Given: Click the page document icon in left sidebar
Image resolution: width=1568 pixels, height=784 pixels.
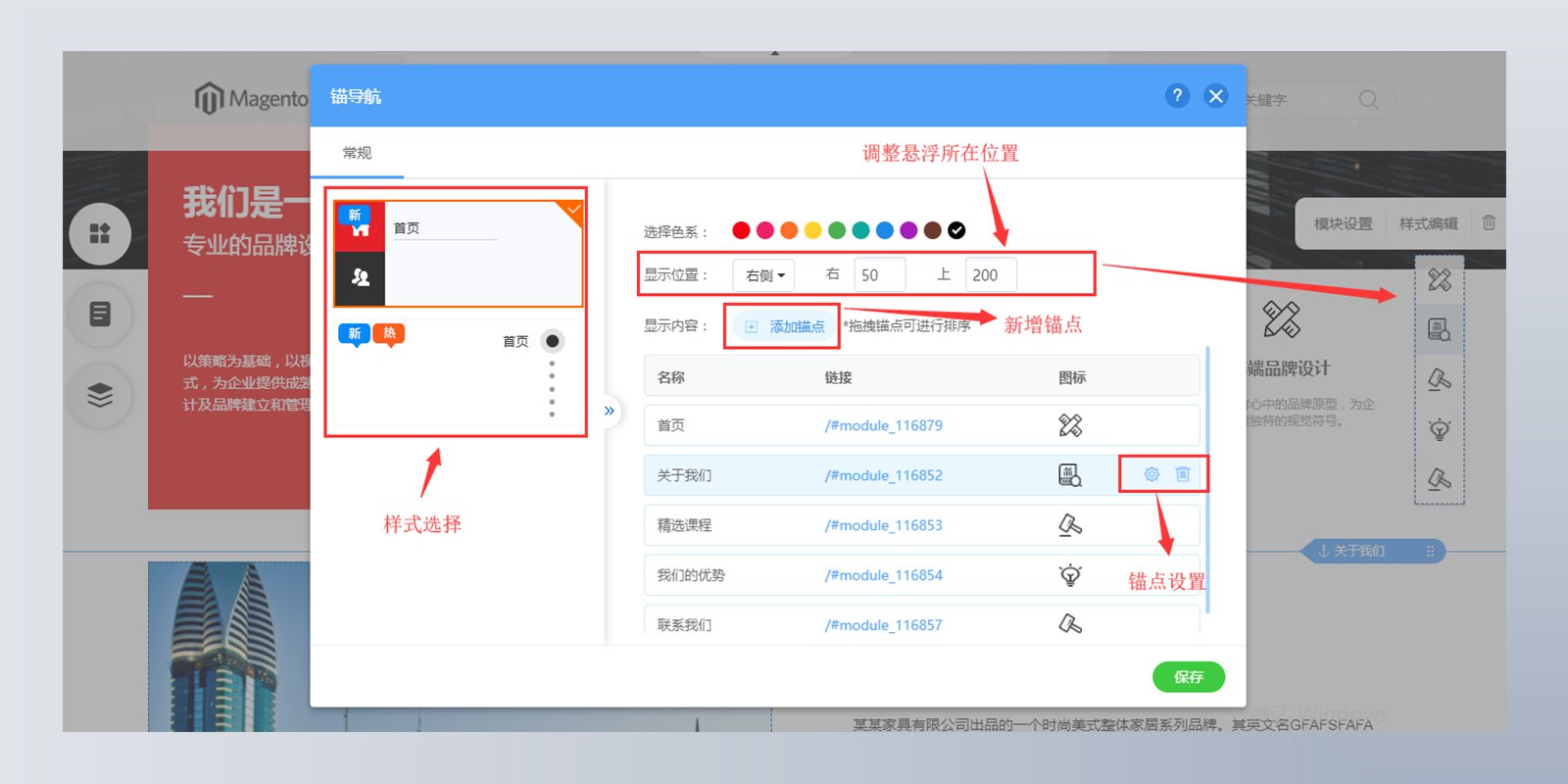Looking at the screenshot, I should coord(100,314).
